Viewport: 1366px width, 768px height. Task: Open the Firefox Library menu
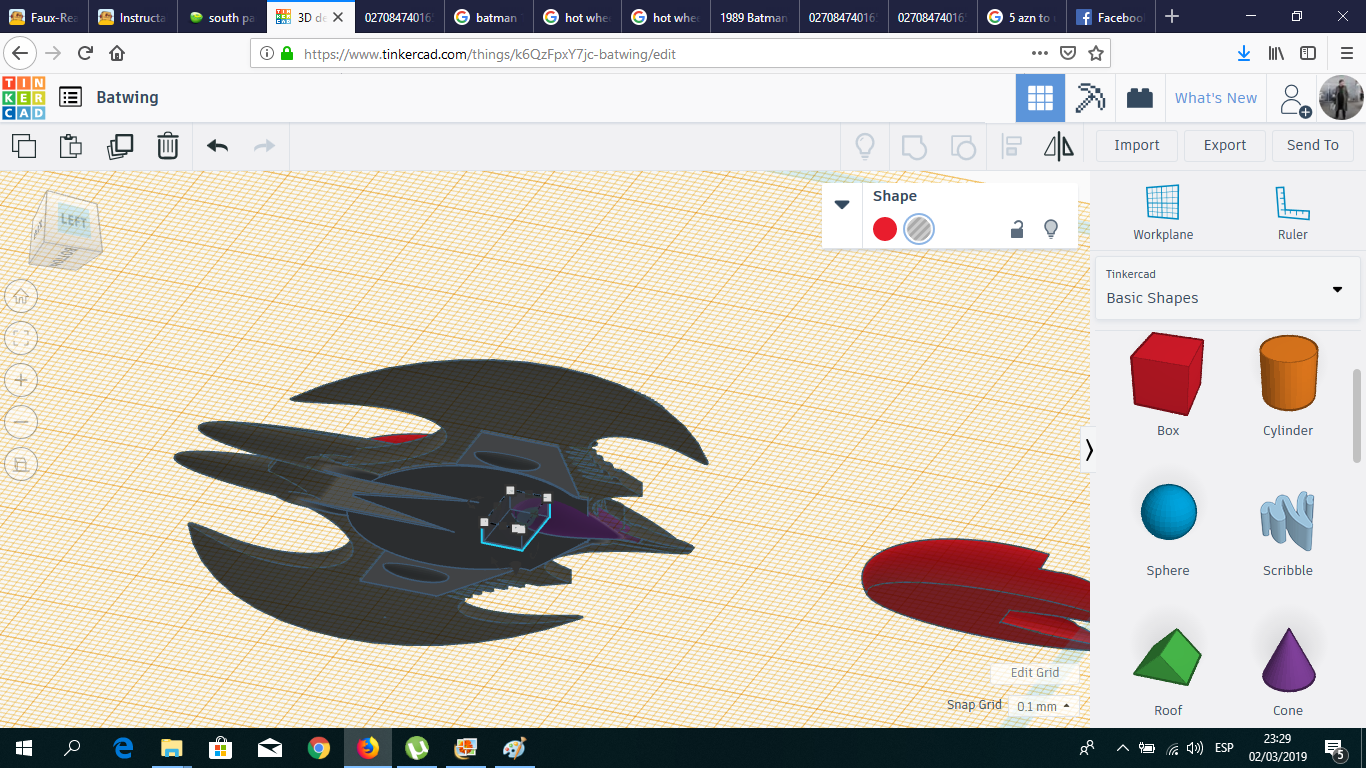point(1276,53)
